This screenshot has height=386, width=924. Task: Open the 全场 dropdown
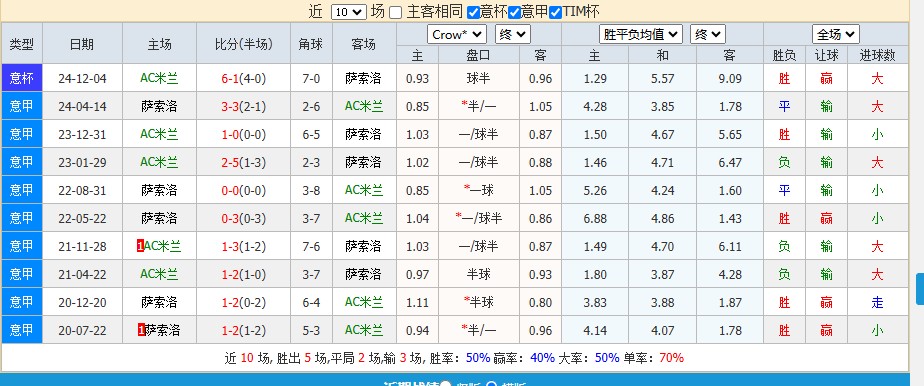[836, 34]
